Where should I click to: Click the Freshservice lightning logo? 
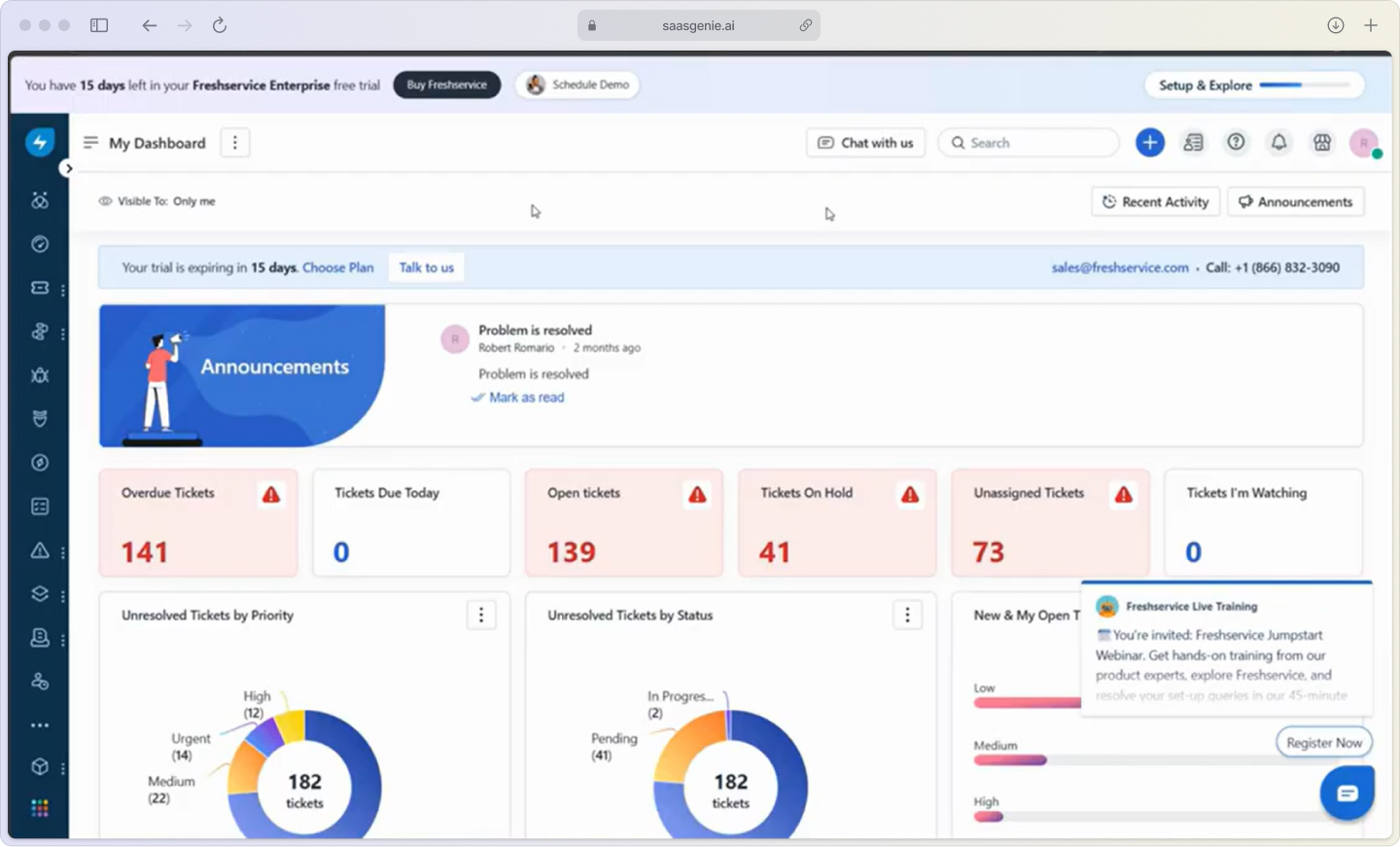click(x=40, y=142)
